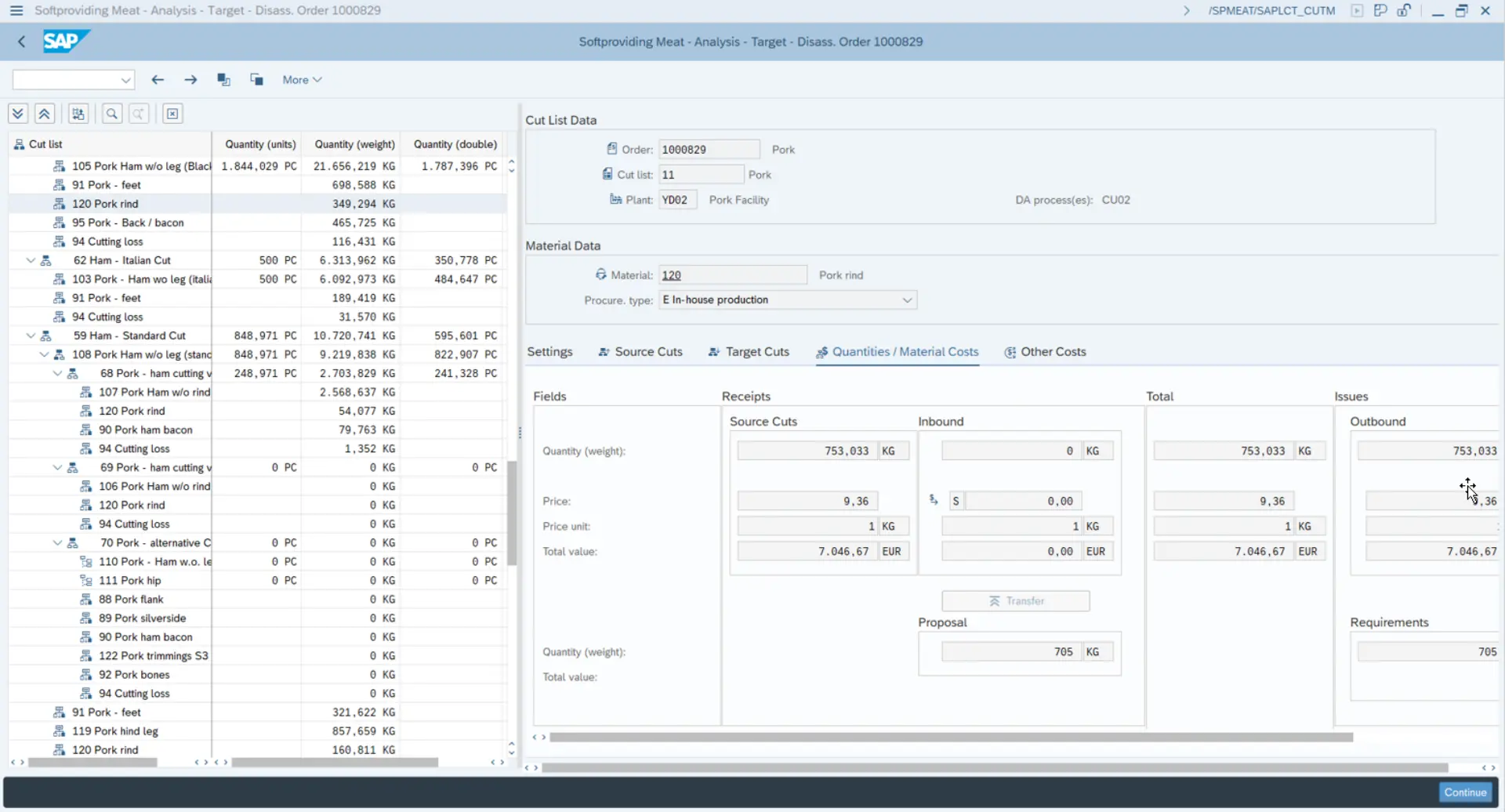Switch to the Source Cuts tab
Image resolution: width=1505 pixels, height=812 pixels.
(x=640, y=352)
